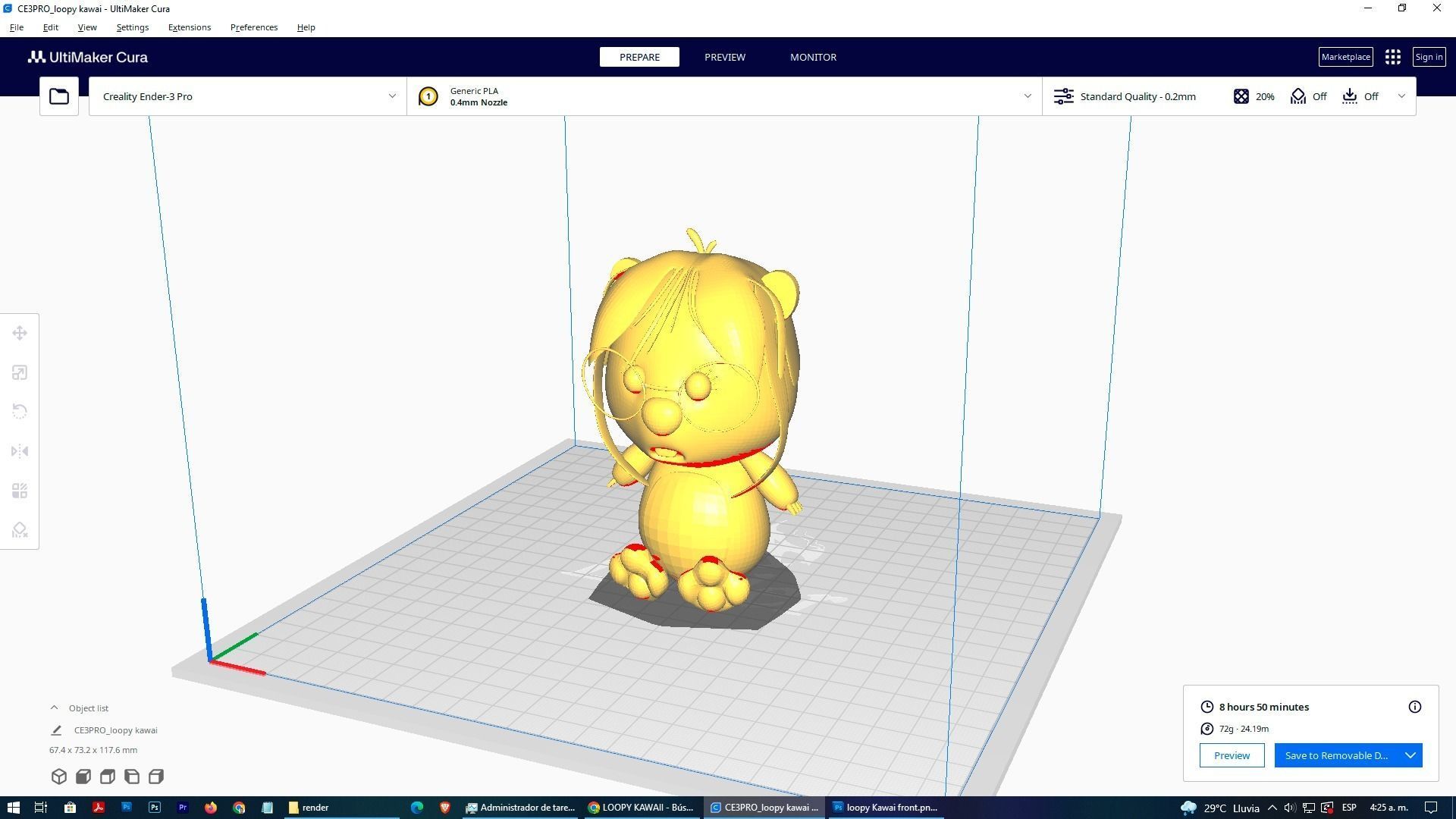Open the Windows notification center
The height and width of the screenshot is (819, 1456).
point(1430,808)
